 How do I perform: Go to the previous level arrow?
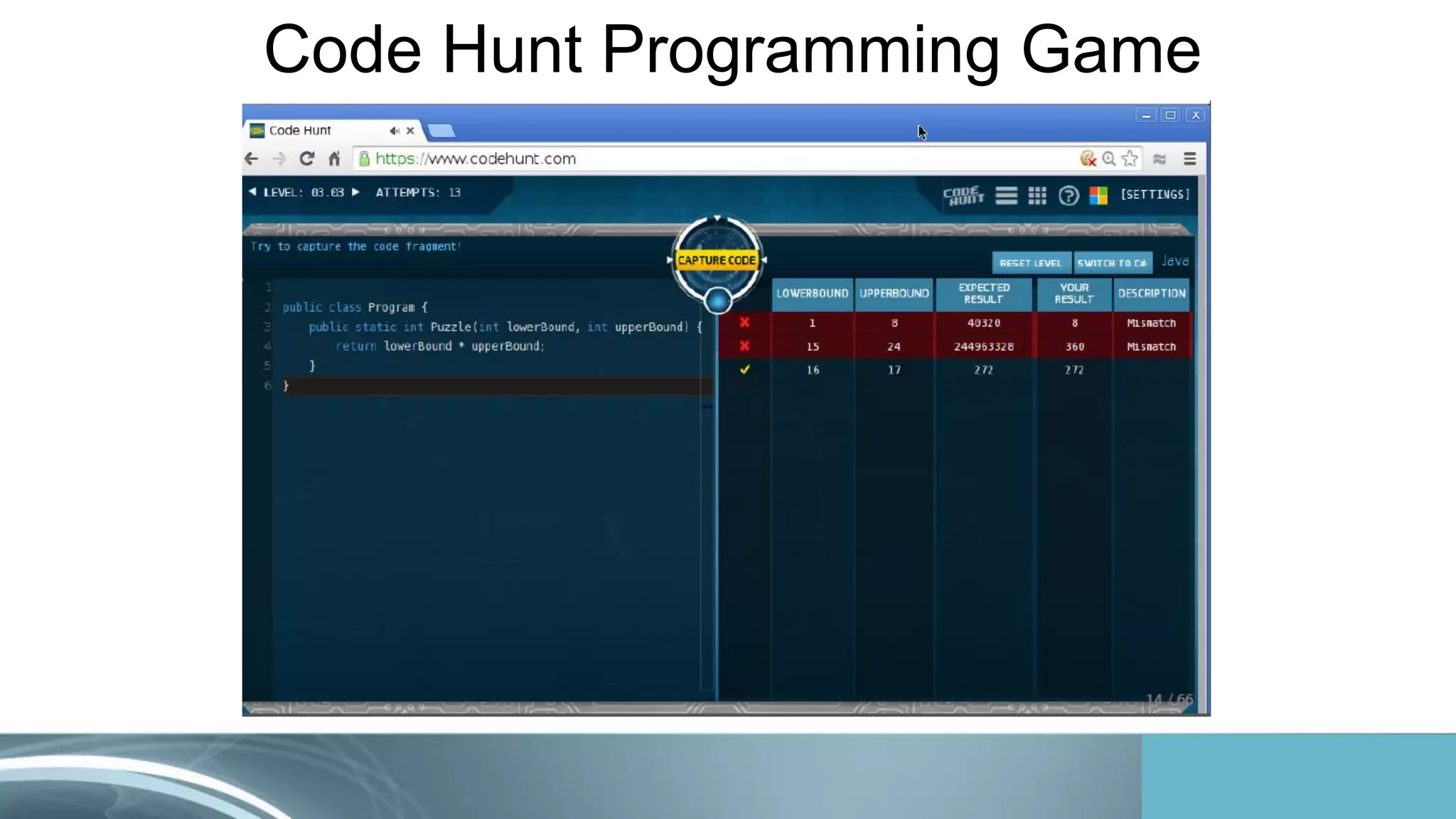(x=252, y=192)
